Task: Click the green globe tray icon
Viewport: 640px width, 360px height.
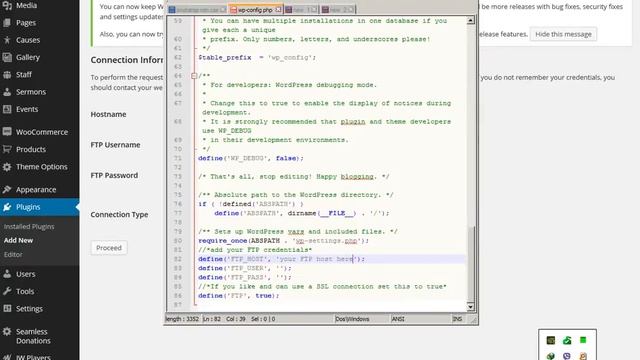Action: click(551, 356)
